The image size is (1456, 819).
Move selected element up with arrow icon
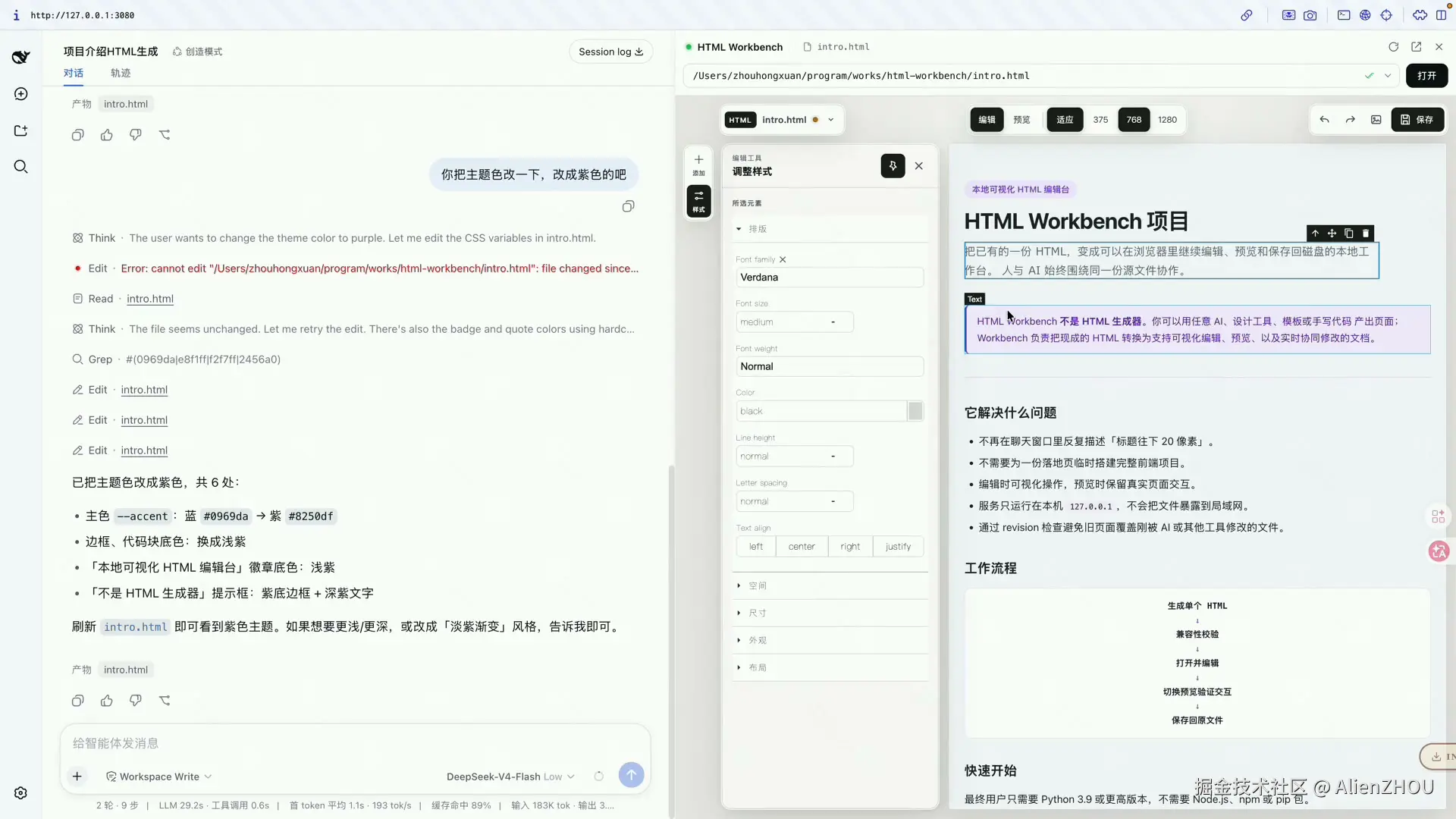(x=1315, y=234)
